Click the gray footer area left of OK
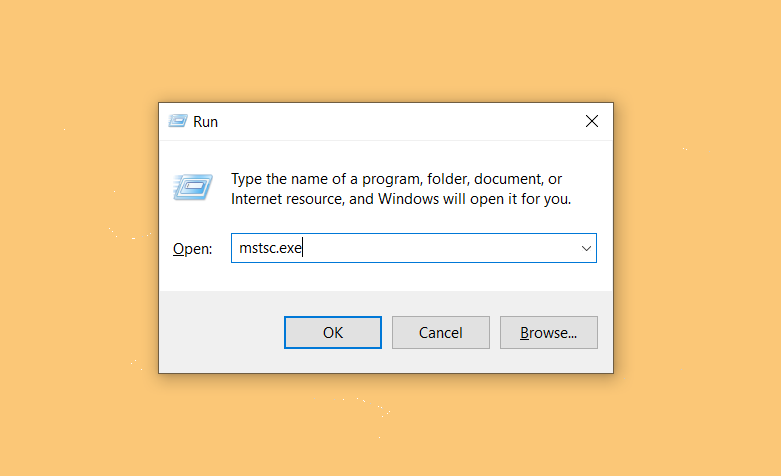 pos(222,333)
